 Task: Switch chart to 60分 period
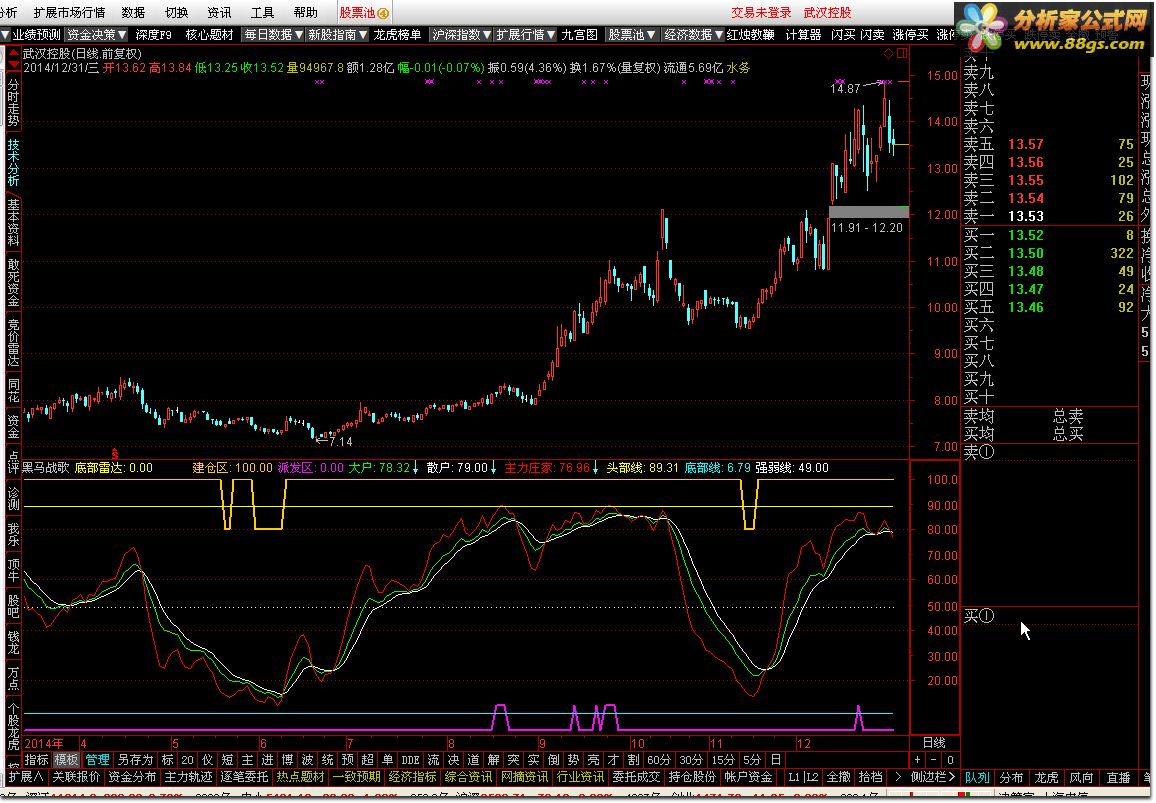pos(658,759)
